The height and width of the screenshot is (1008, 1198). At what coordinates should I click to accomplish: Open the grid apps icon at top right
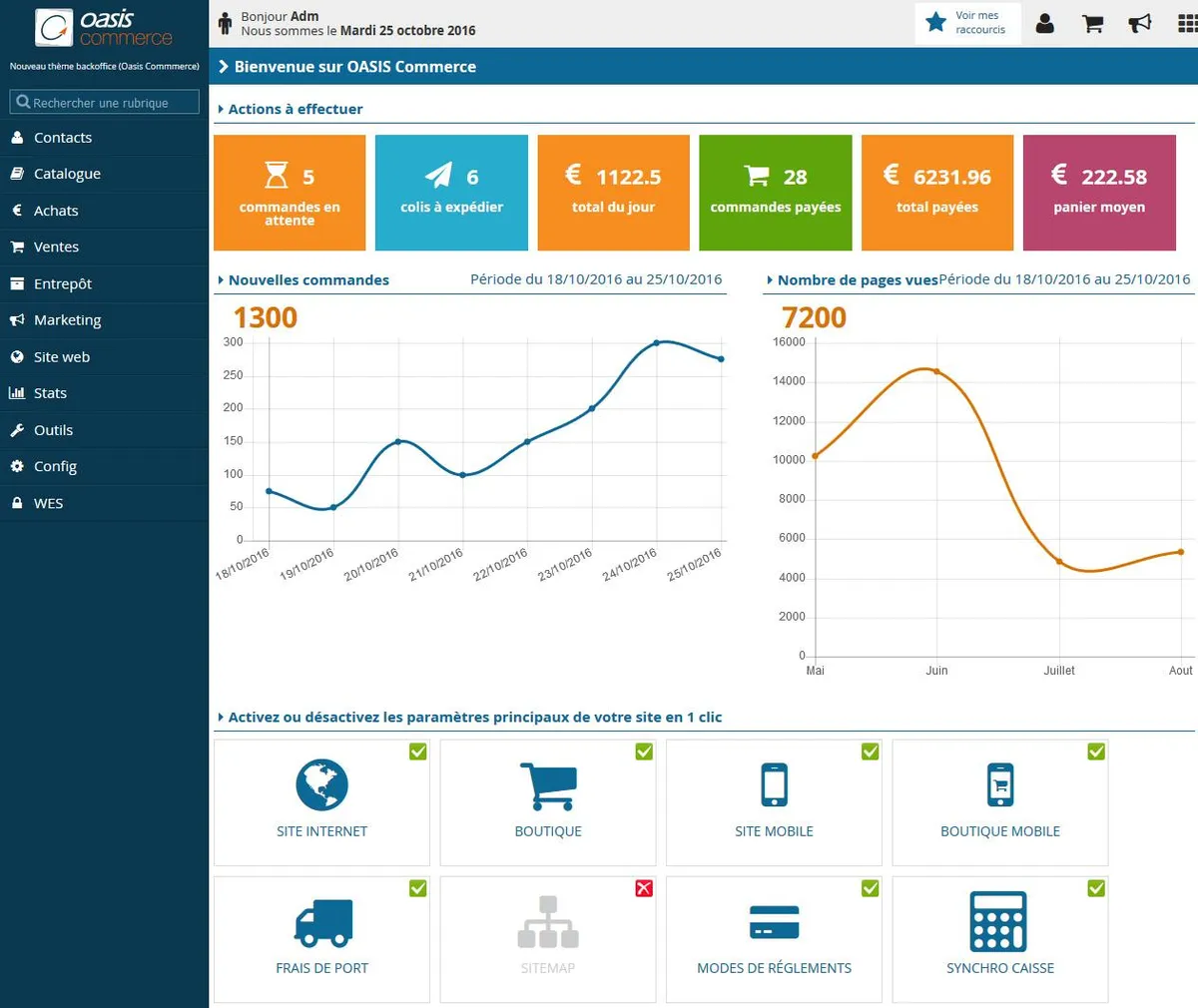tap(1188, 23)
